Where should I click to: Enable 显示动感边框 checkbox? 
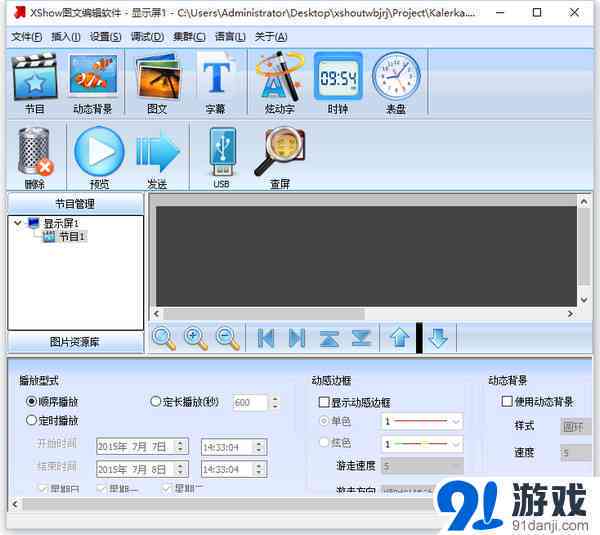coord(324,402)
